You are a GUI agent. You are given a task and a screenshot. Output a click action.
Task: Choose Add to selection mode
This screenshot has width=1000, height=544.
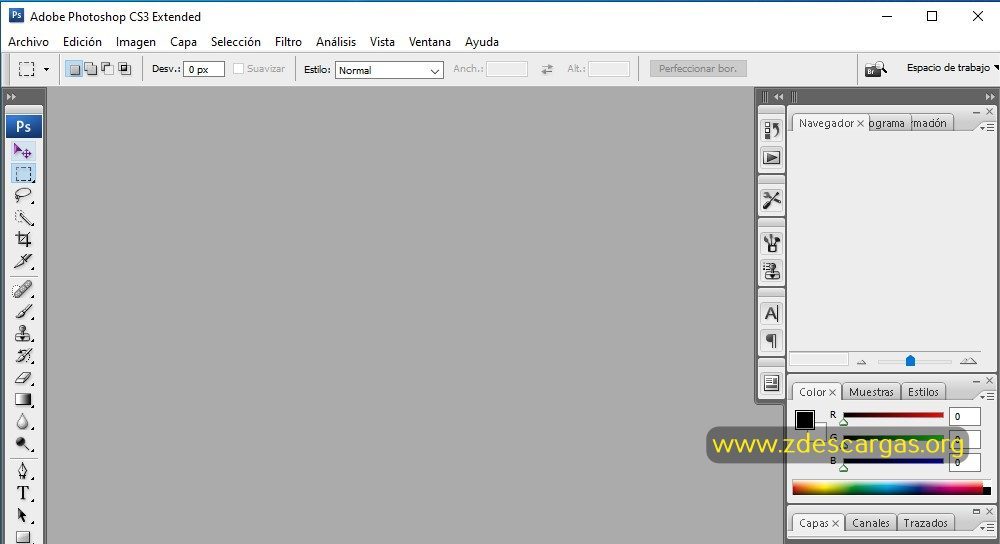[x=91, y=69]
